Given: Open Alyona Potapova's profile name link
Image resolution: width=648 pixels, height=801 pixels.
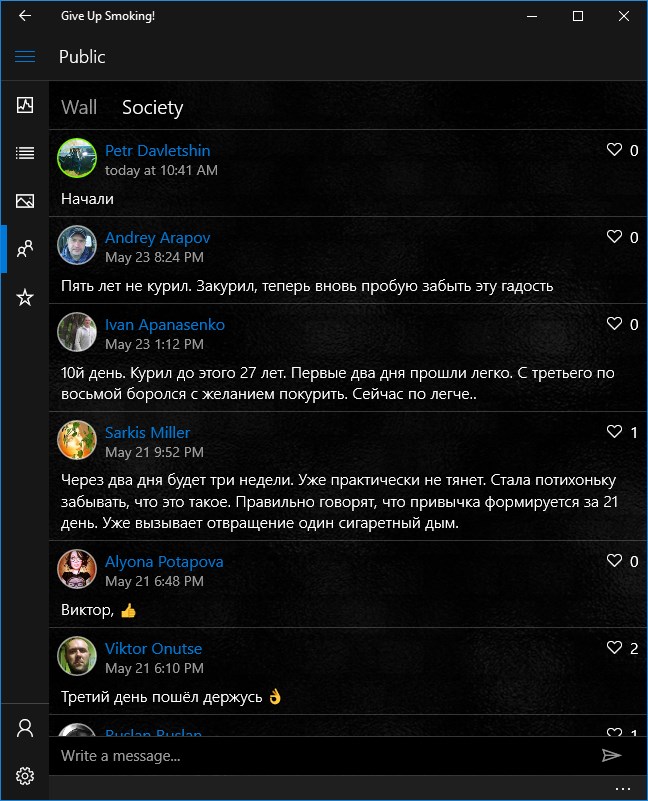Looking at the screenshot, I should [164, 562].
